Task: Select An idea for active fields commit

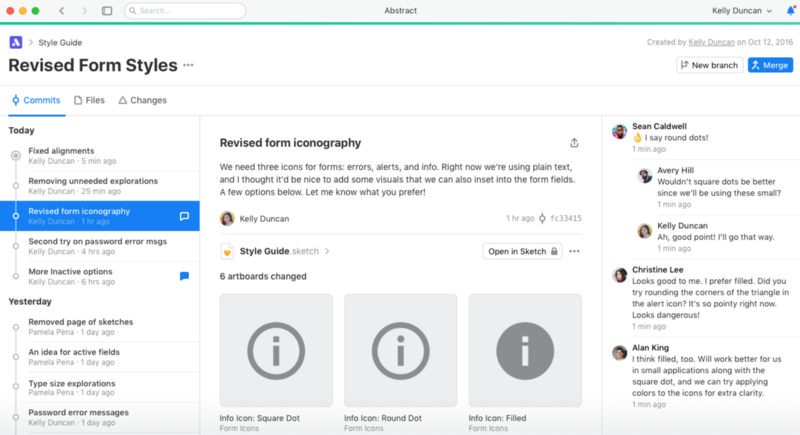Action: pyautogui.click(x=100, y=356)
